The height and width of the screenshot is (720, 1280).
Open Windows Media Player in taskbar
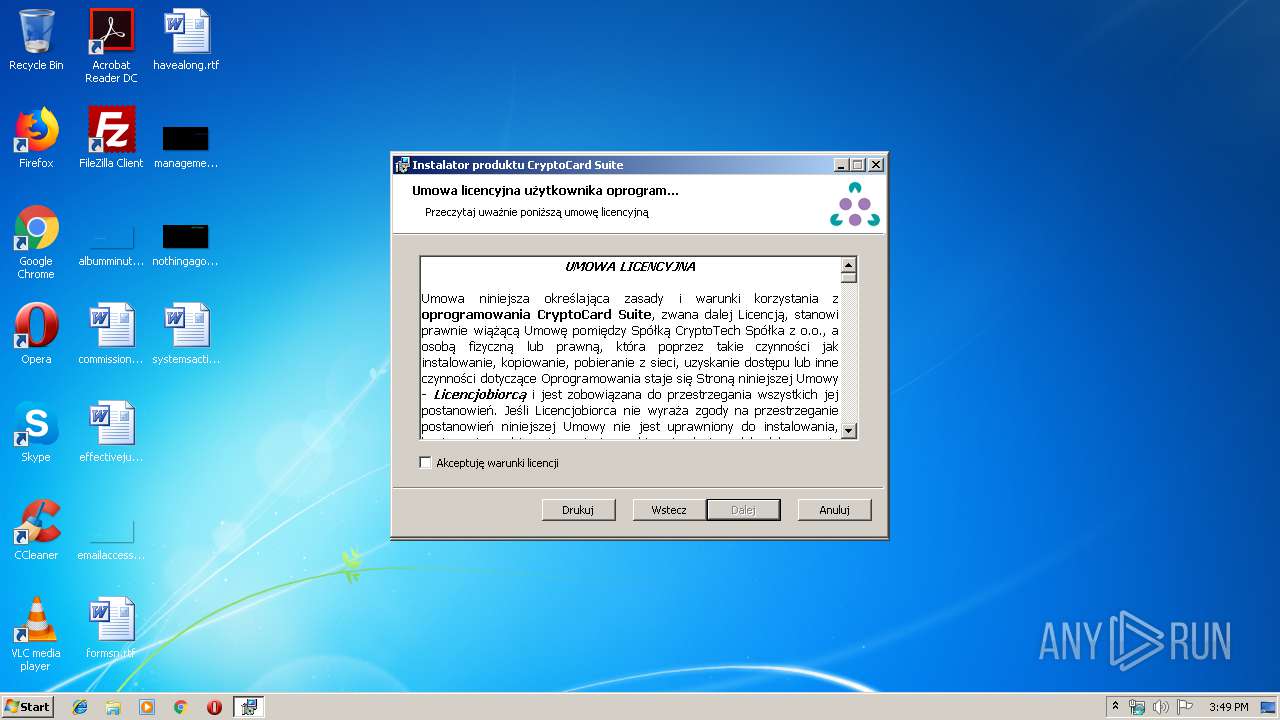tap(147, 707)
